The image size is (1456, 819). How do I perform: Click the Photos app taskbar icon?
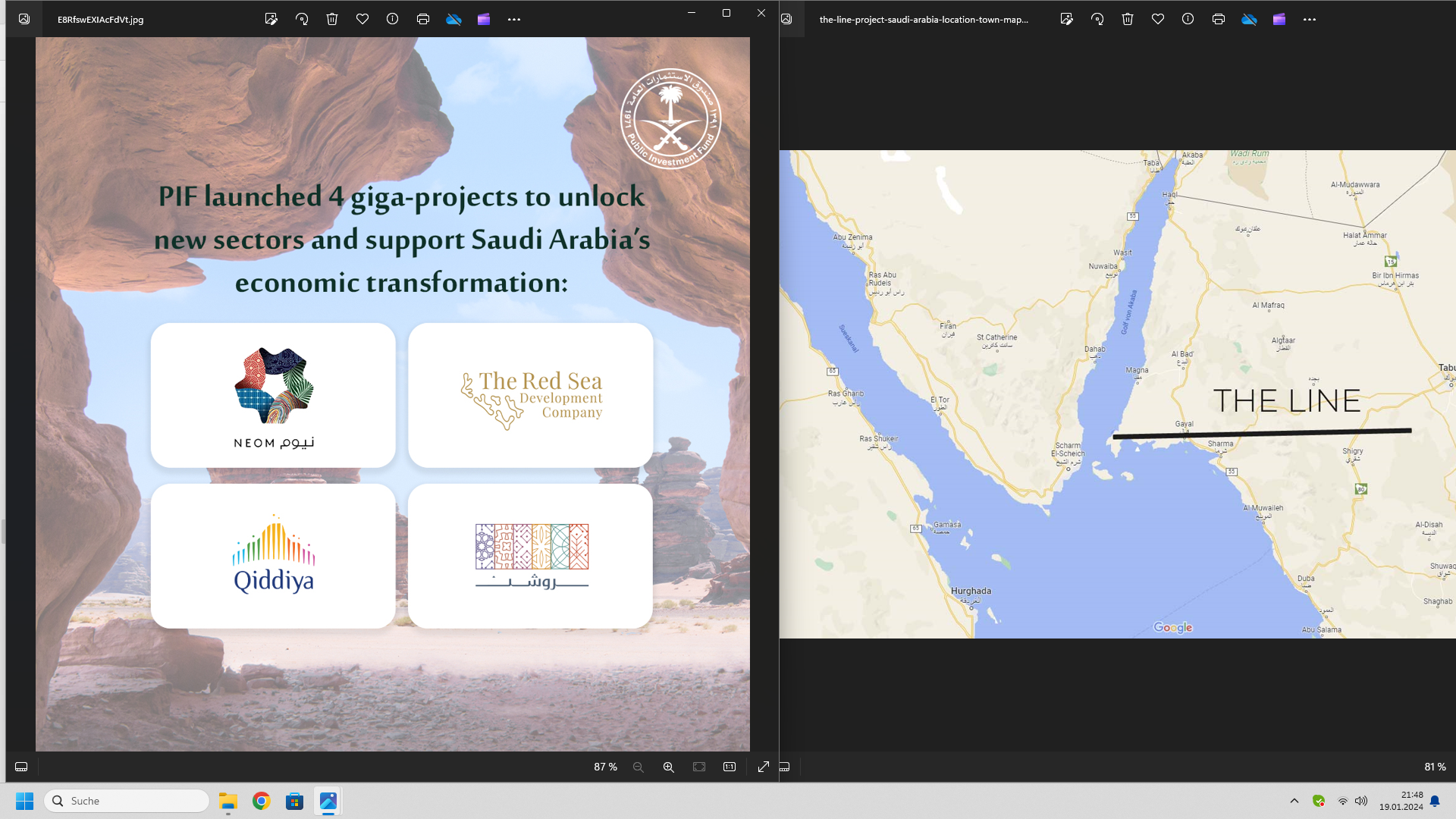click(x=328, y=801)
